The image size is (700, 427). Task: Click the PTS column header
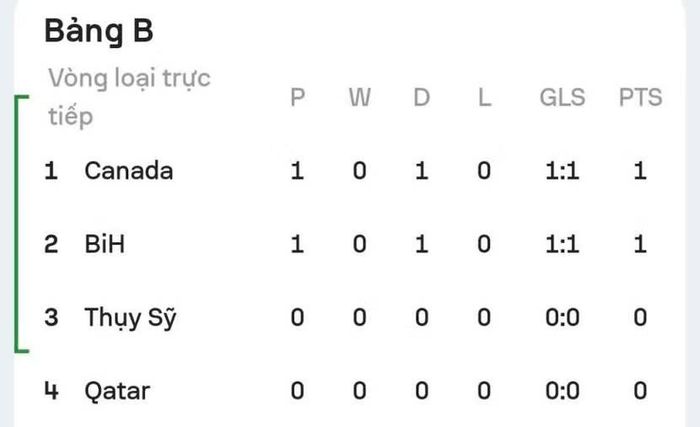click(640, 97)
